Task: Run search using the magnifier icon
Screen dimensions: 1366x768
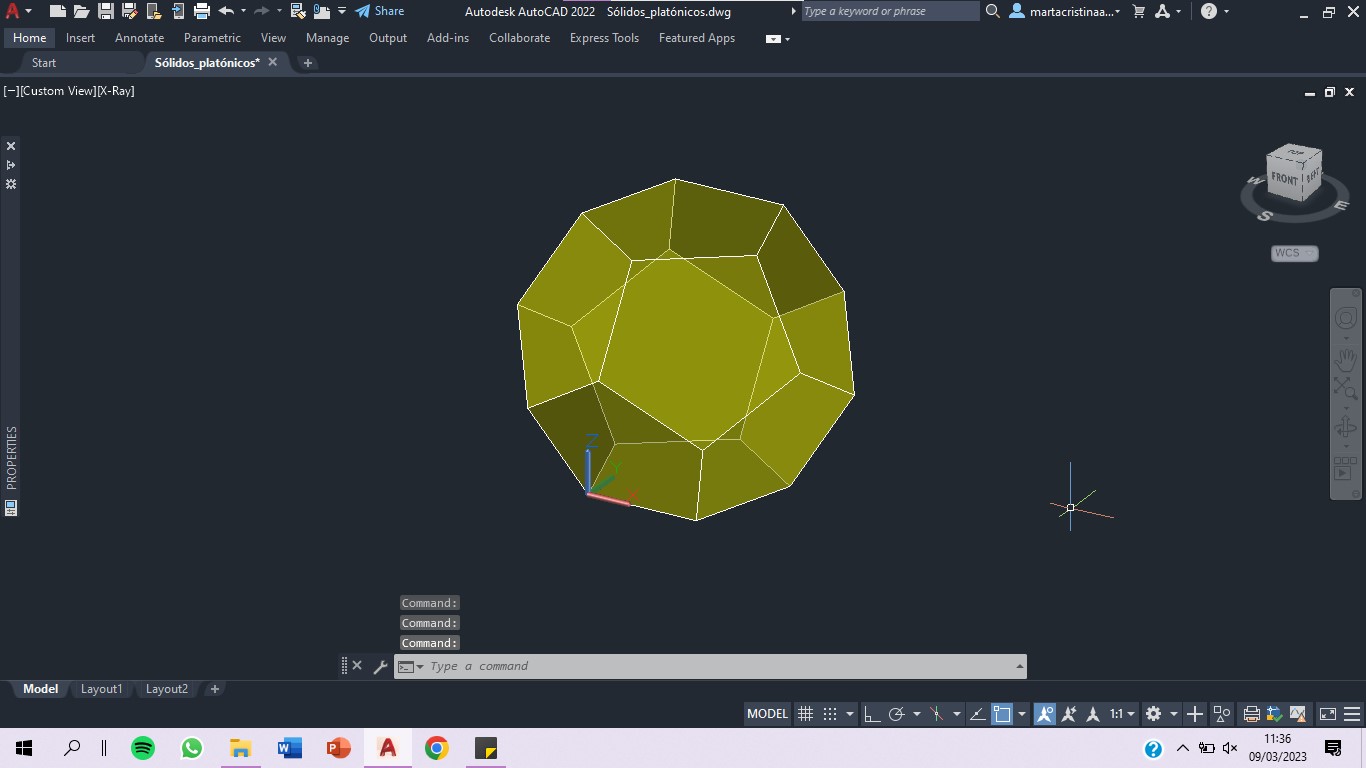Action: coord(993,11)
